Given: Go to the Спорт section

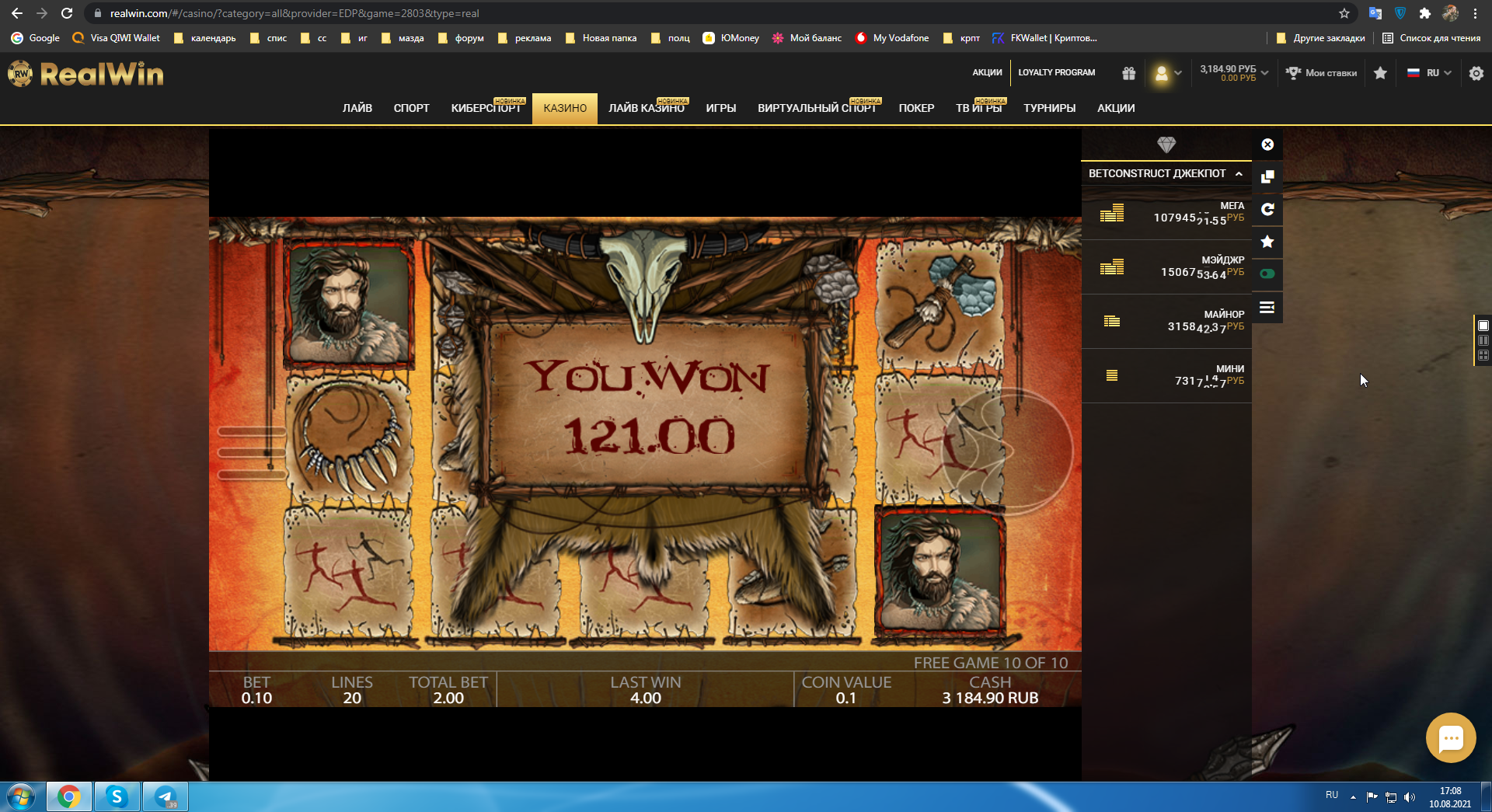Looking at the screenshot, I should (x=411, y=108).
